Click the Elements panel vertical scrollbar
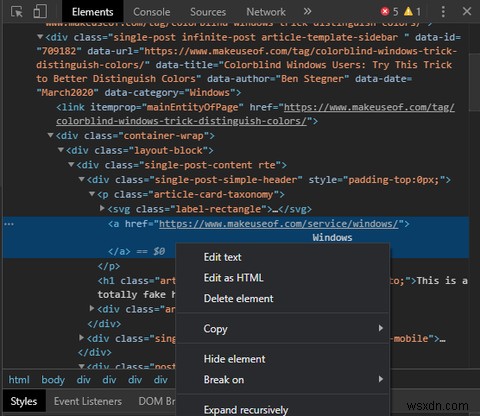 tap(474, 83)
